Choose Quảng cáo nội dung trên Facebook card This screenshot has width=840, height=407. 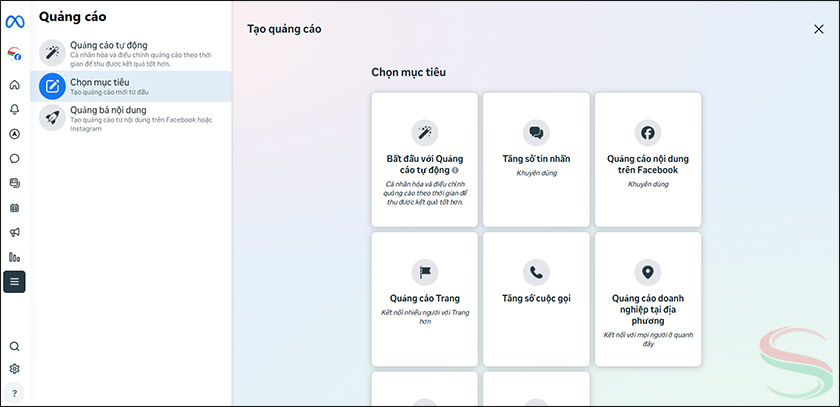[x=648, y=159]
